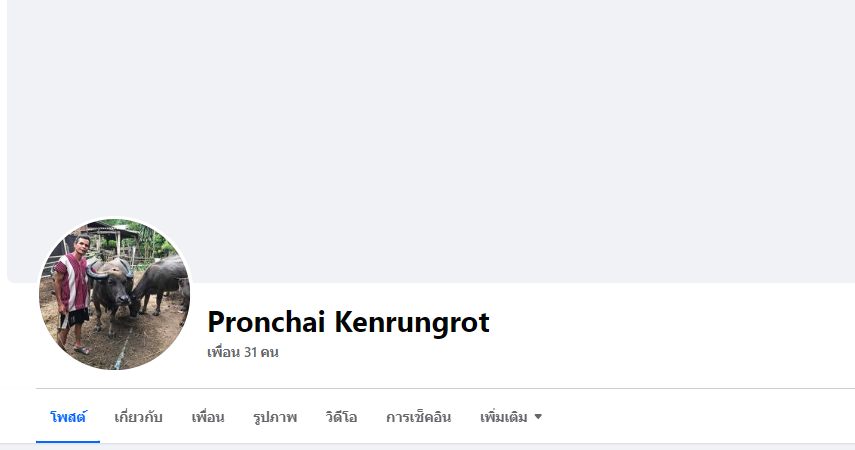Switch to the เกี่ยวกับ tab
This screenshot has height=450, width=855.
139,417
